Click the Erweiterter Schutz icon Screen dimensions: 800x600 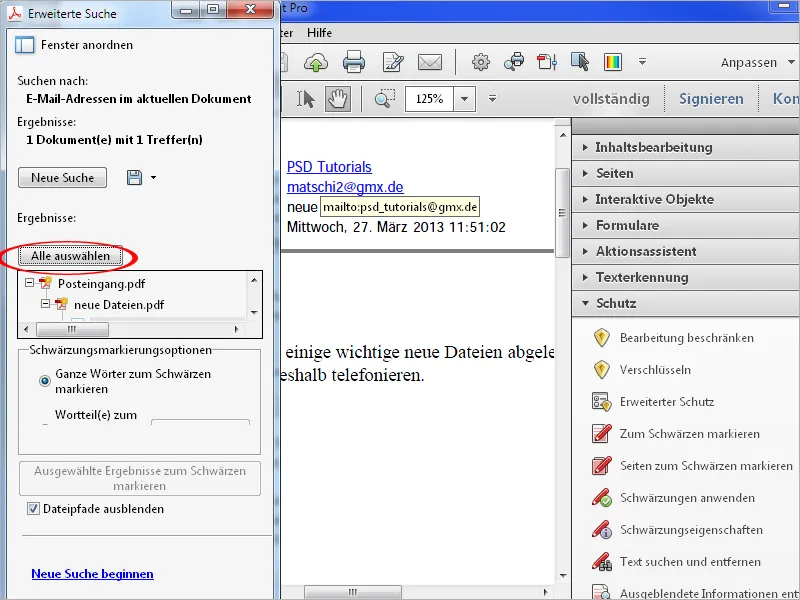click(x=602, y=402)
